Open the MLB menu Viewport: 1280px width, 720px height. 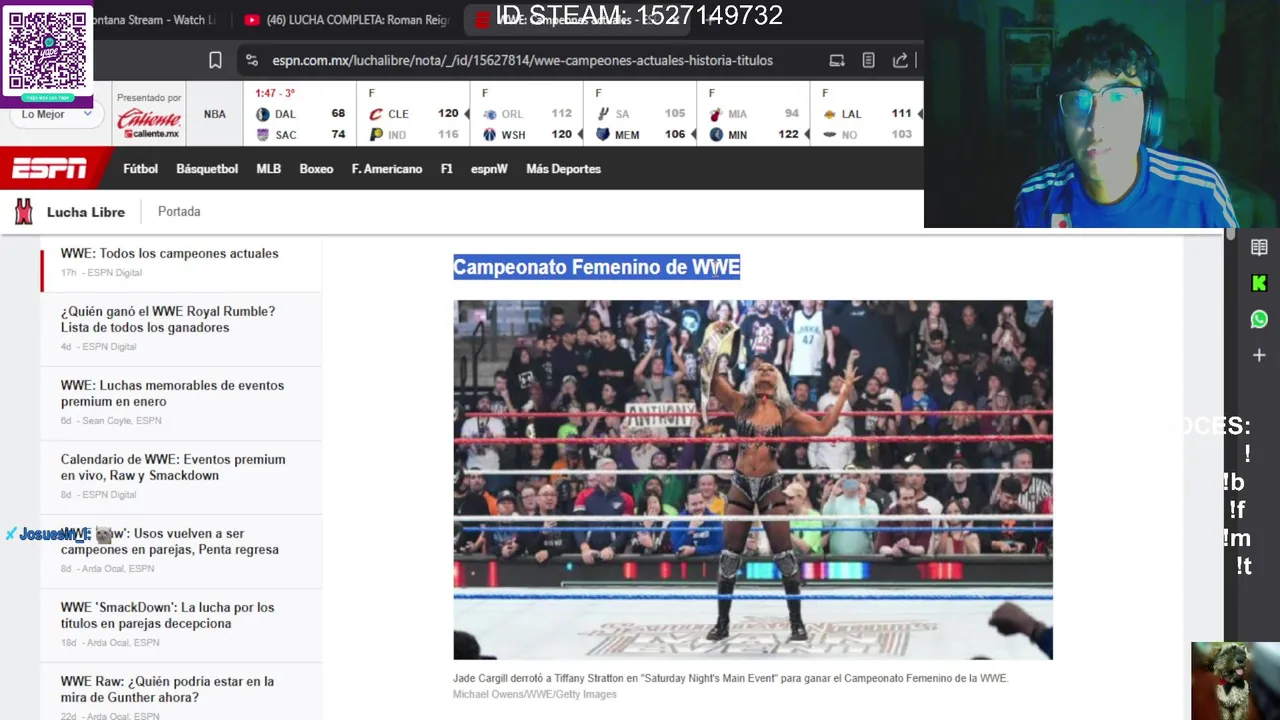[x=269, y=169]
